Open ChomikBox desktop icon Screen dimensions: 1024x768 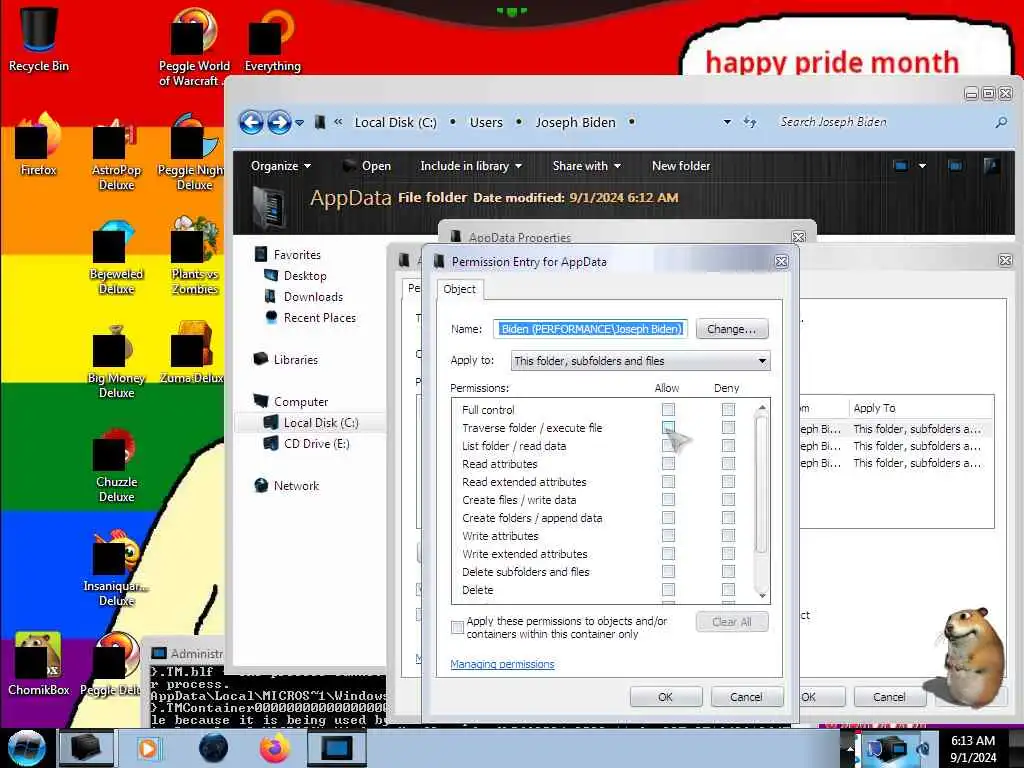[x=39, y=664]
